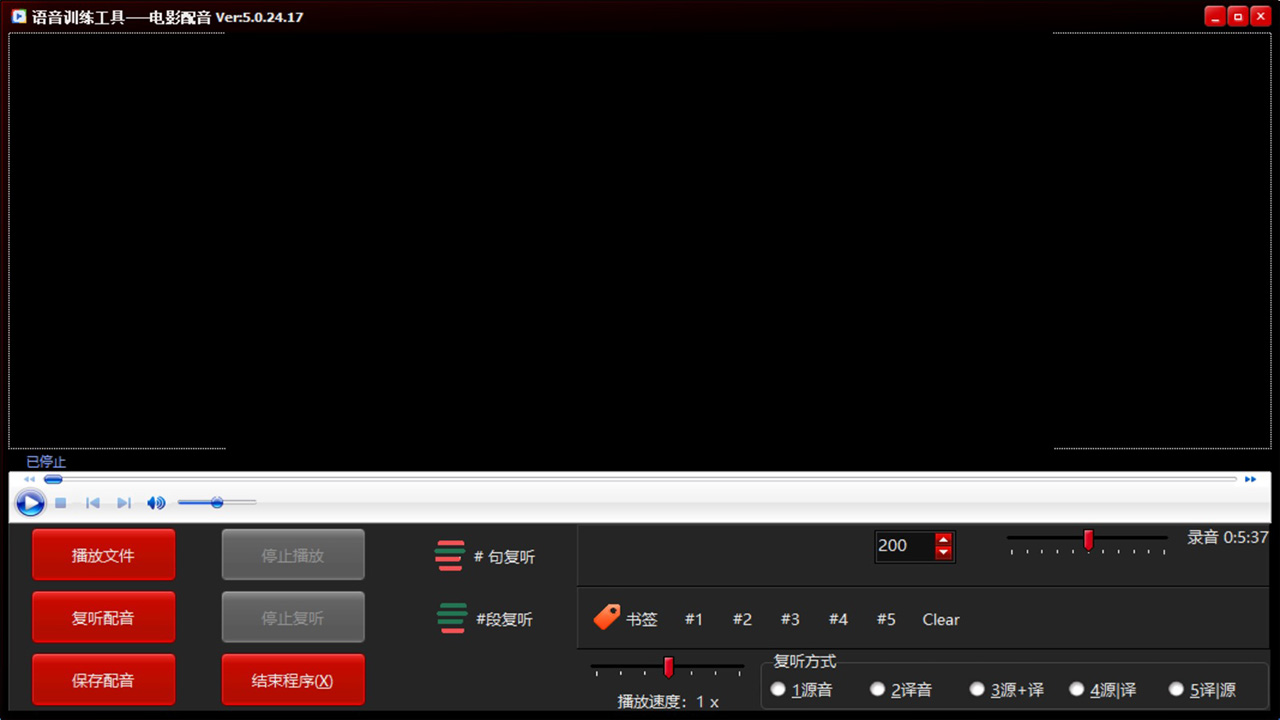The width and height of the screenshot is (1280, 720).
Task: Click the playback speed slider handle
Action: click(668, 667)
